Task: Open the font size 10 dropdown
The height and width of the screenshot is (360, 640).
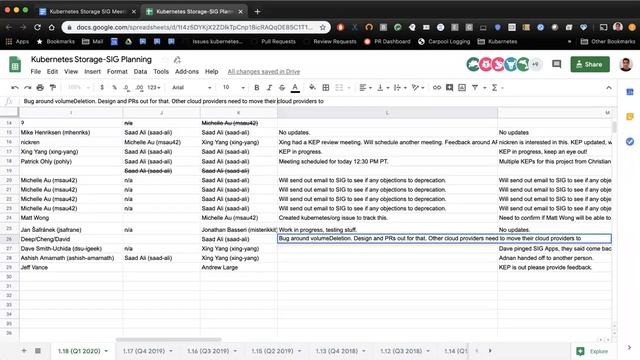Action: (x=233, y=87)
